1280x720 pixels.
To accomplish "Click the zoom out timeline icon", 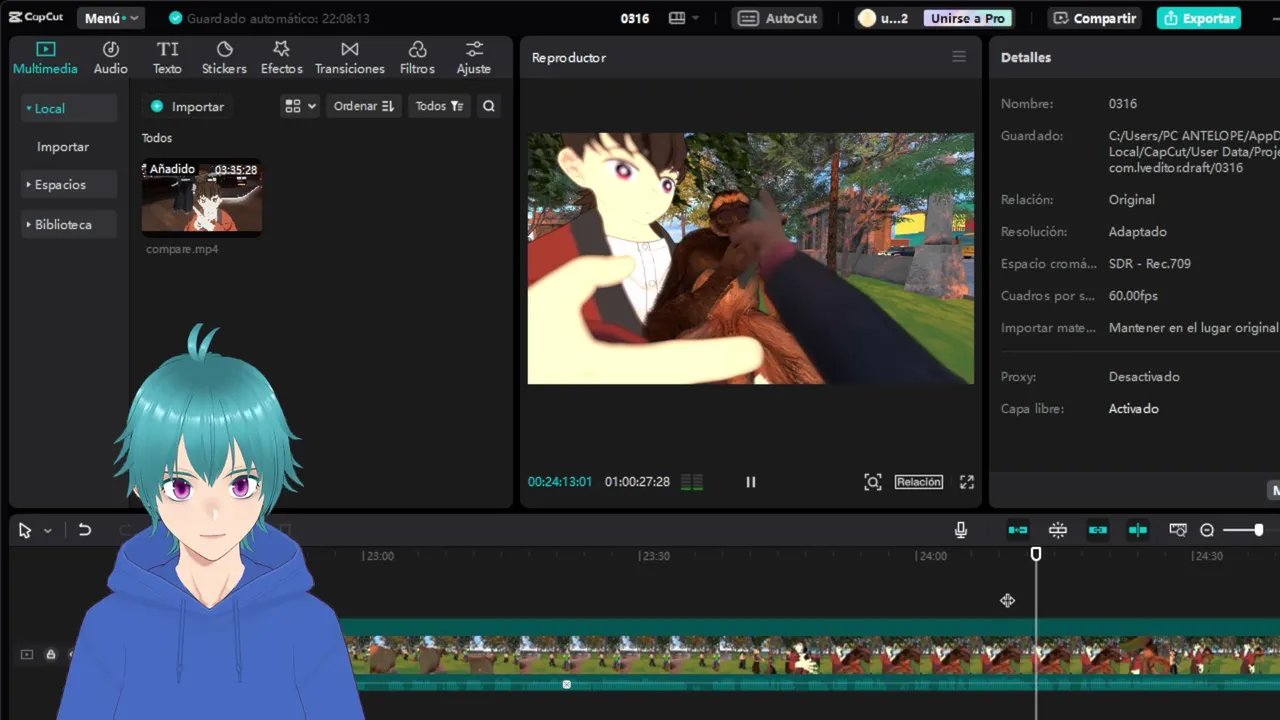I will 1207,530.
